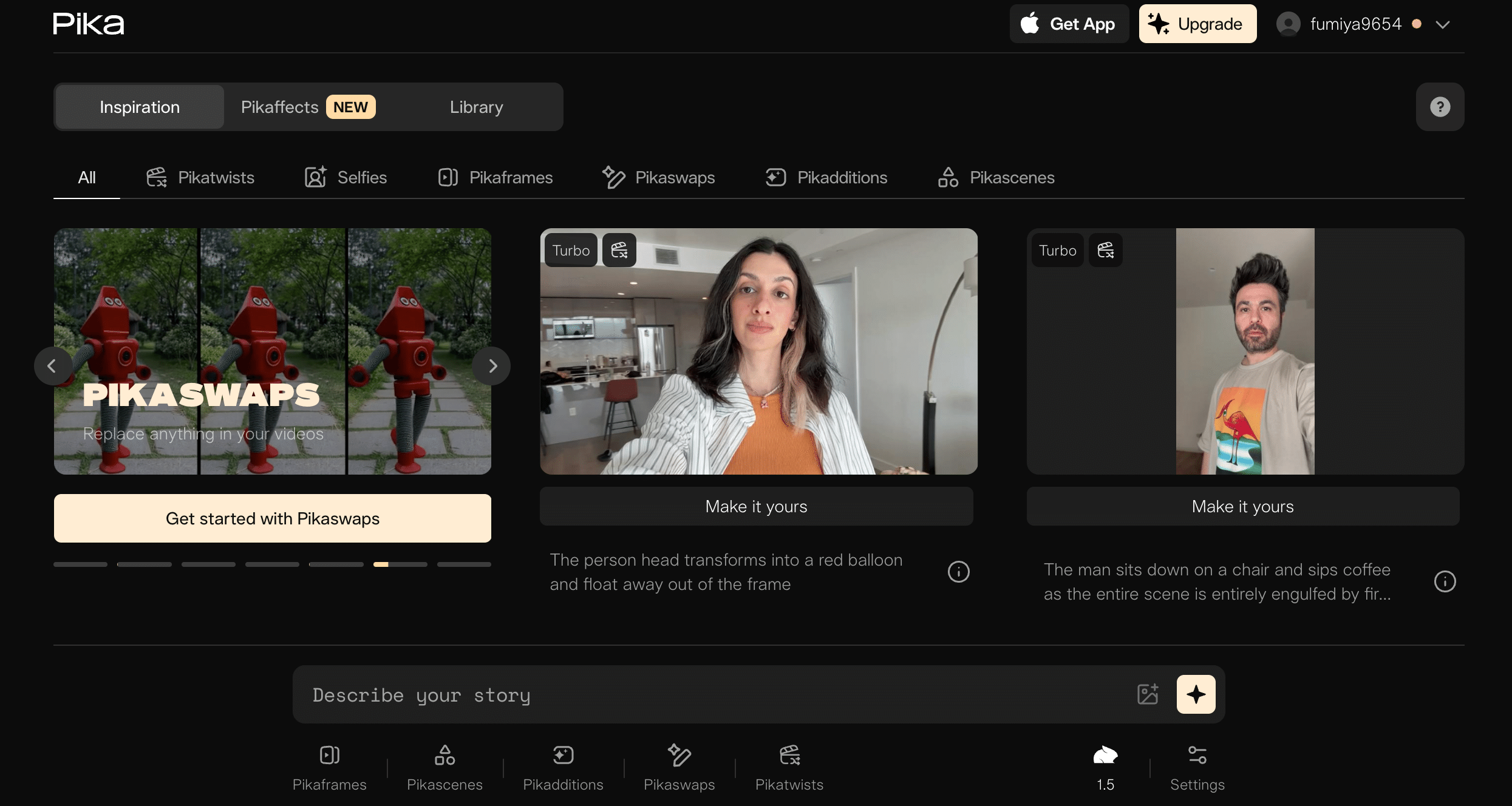Click the NEW badge next to Pikaffects
Screen dimensions: 1512x806
click(x=350, y=107)
